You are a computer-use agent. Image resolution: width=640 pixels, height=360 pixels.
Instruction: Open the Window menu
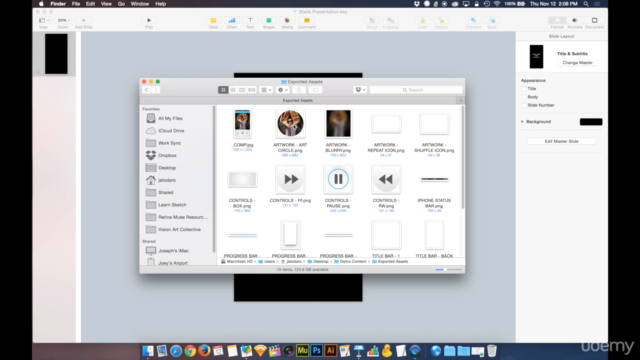point(140,4)
